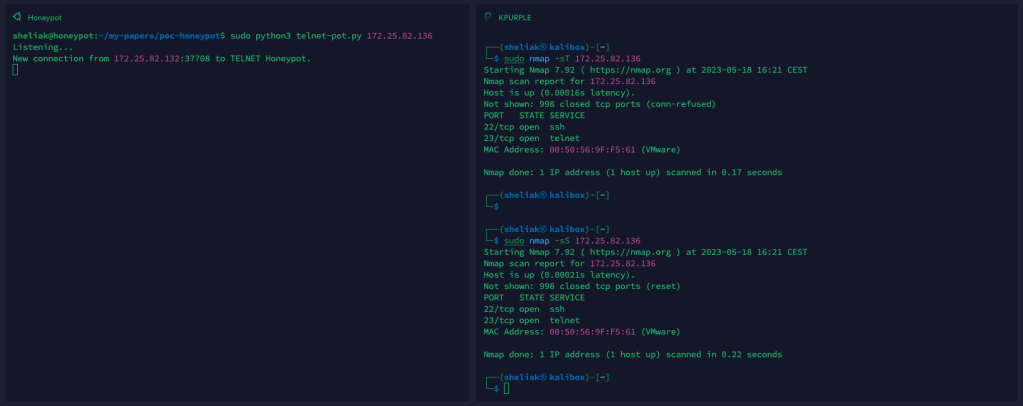Screen dimensions: 1023x406
Task: Click the KPURPLE pane icon
Action: 488,17
